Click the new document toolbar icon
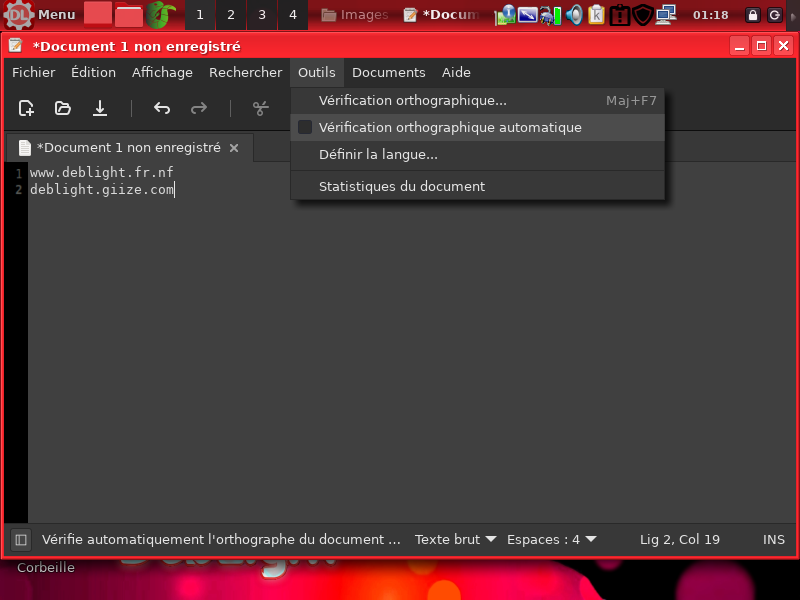 pos(27,108)
